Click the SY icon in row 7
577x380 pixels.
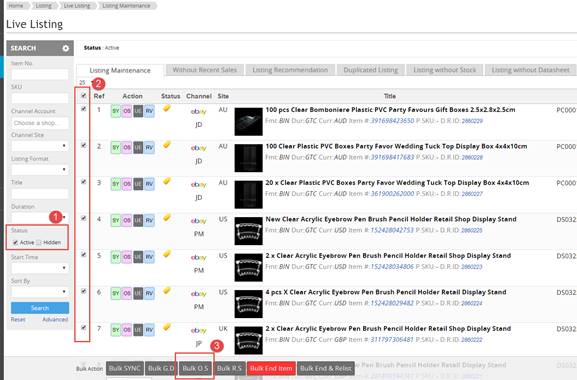[x=116, y=330]
